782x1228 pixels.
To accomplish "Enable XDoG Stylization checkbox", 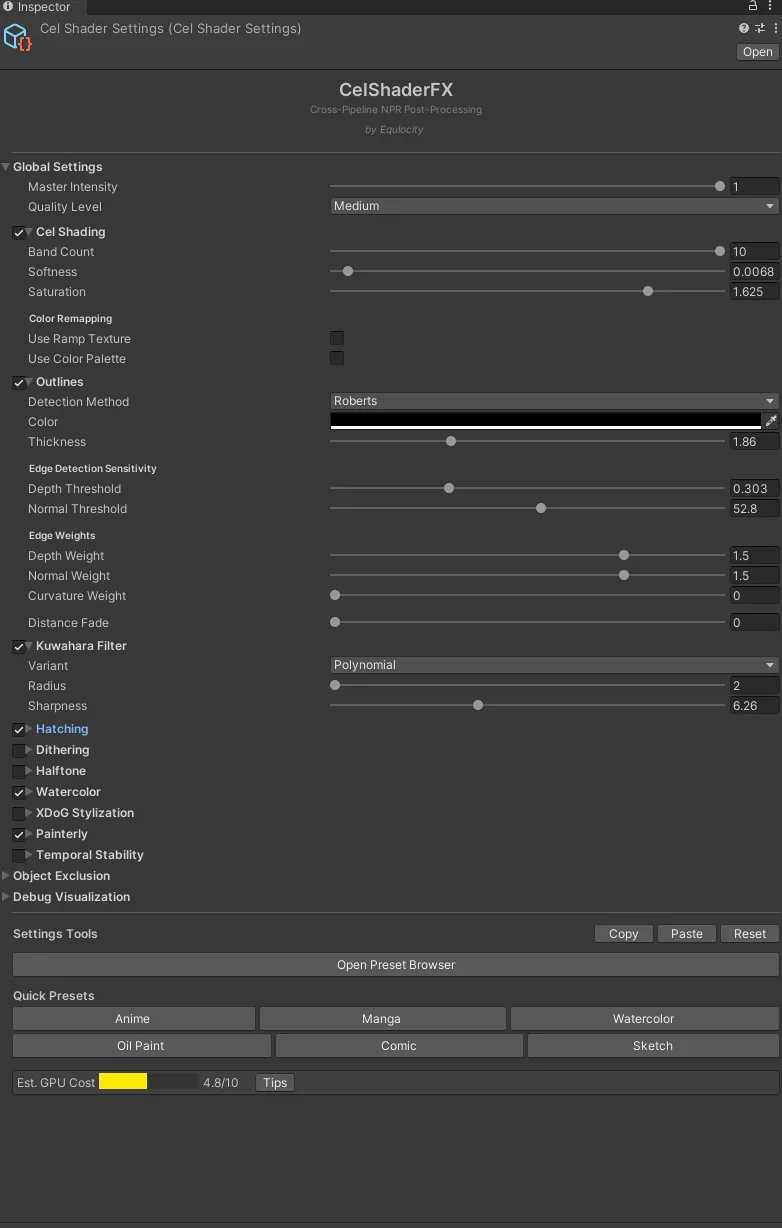I will pyautogui.click(x=19, y=813).
